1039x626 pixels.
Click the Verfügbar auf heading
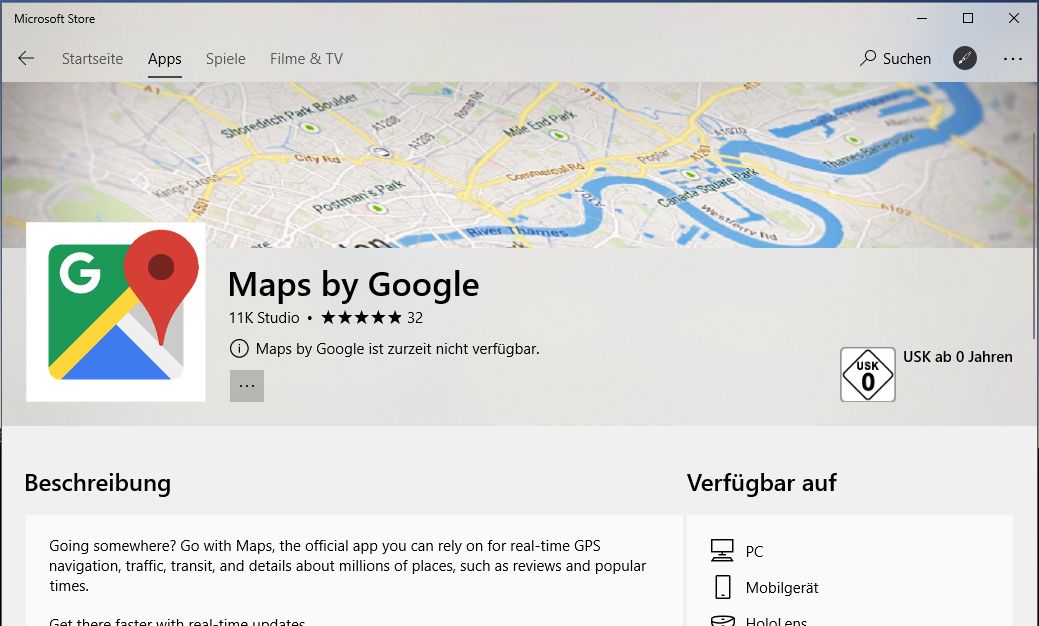point(761,483)
